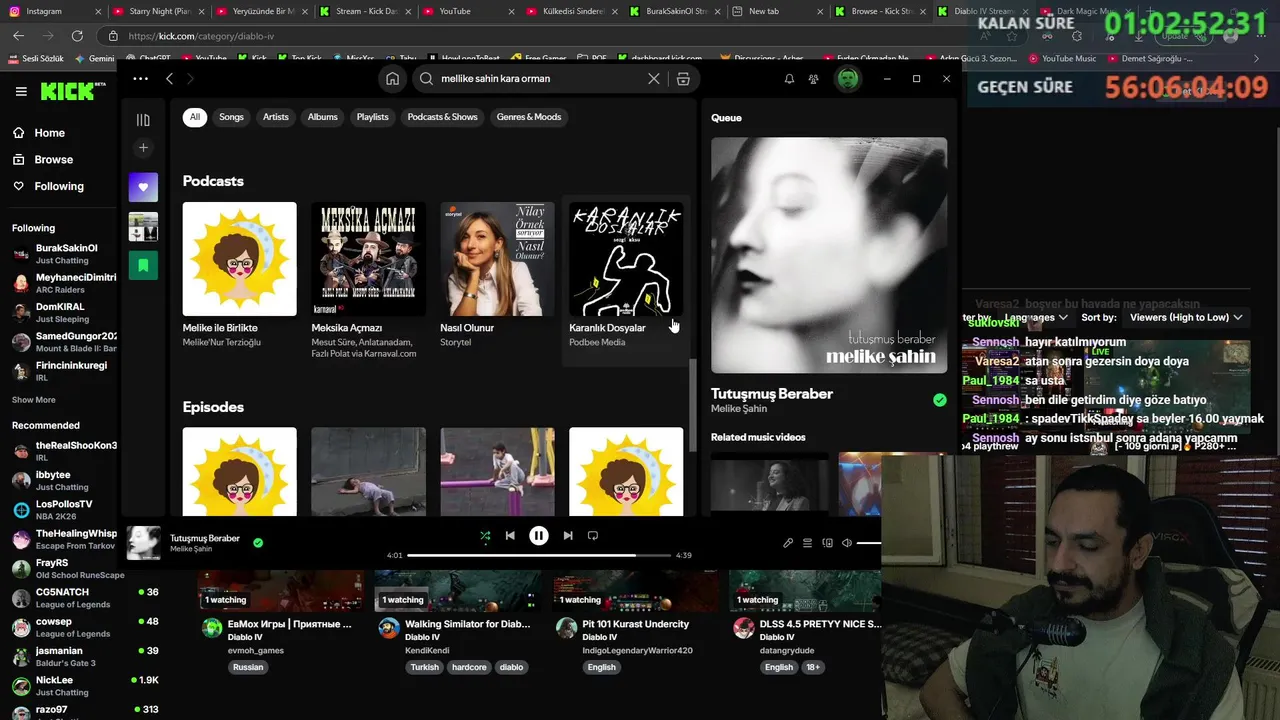The width and height of the screenshot is (1280, 720).
Task: Click now-playing album thumbnail in player bar
Action: pos(143,543)
